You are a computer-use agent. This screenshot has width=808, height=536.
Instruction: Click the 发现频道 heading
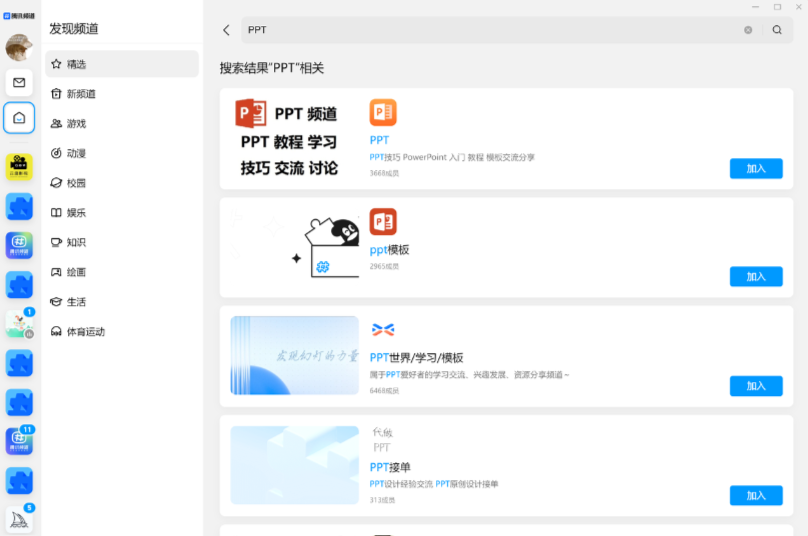coord(74,29)
